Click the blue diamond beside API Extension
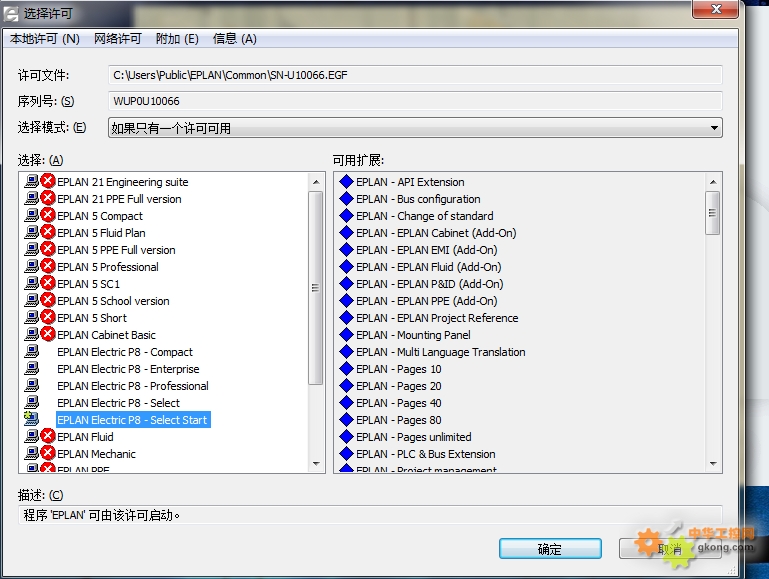Screen dimensions: 769x579 click(346, 181)
